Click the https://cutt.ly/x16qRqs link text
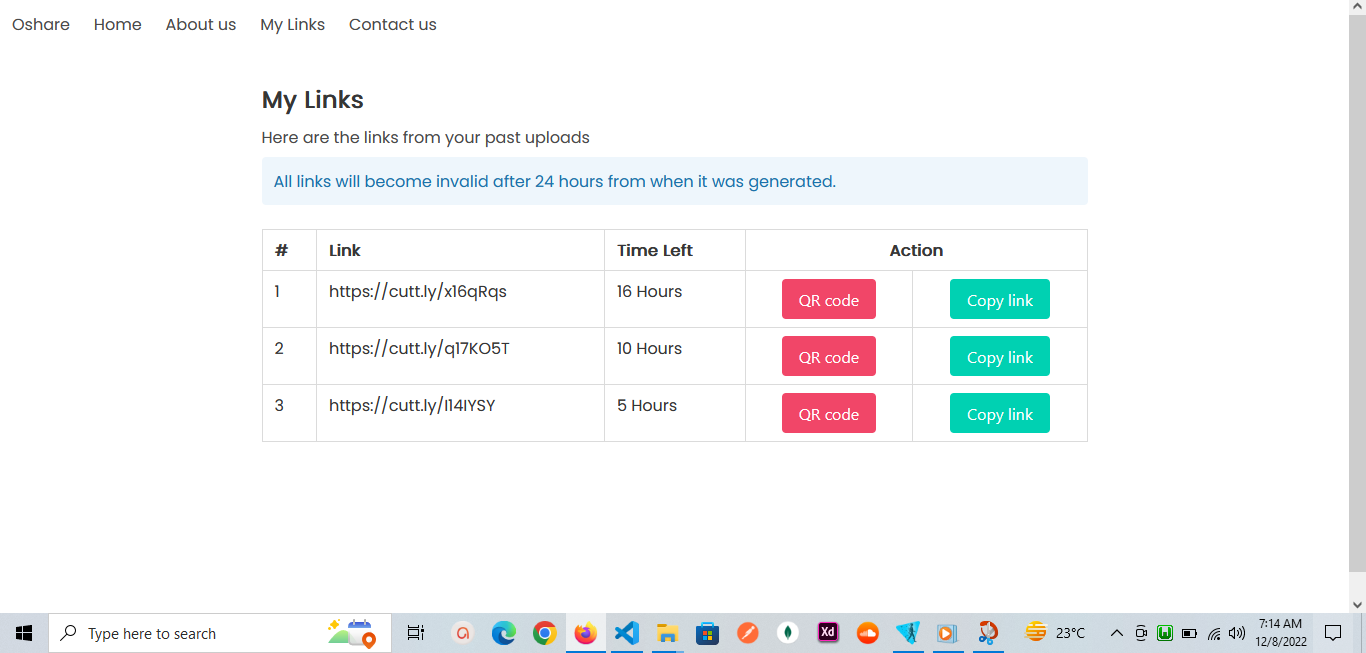1366x653 pixels. pyautogui.click(x=418, y=292)
